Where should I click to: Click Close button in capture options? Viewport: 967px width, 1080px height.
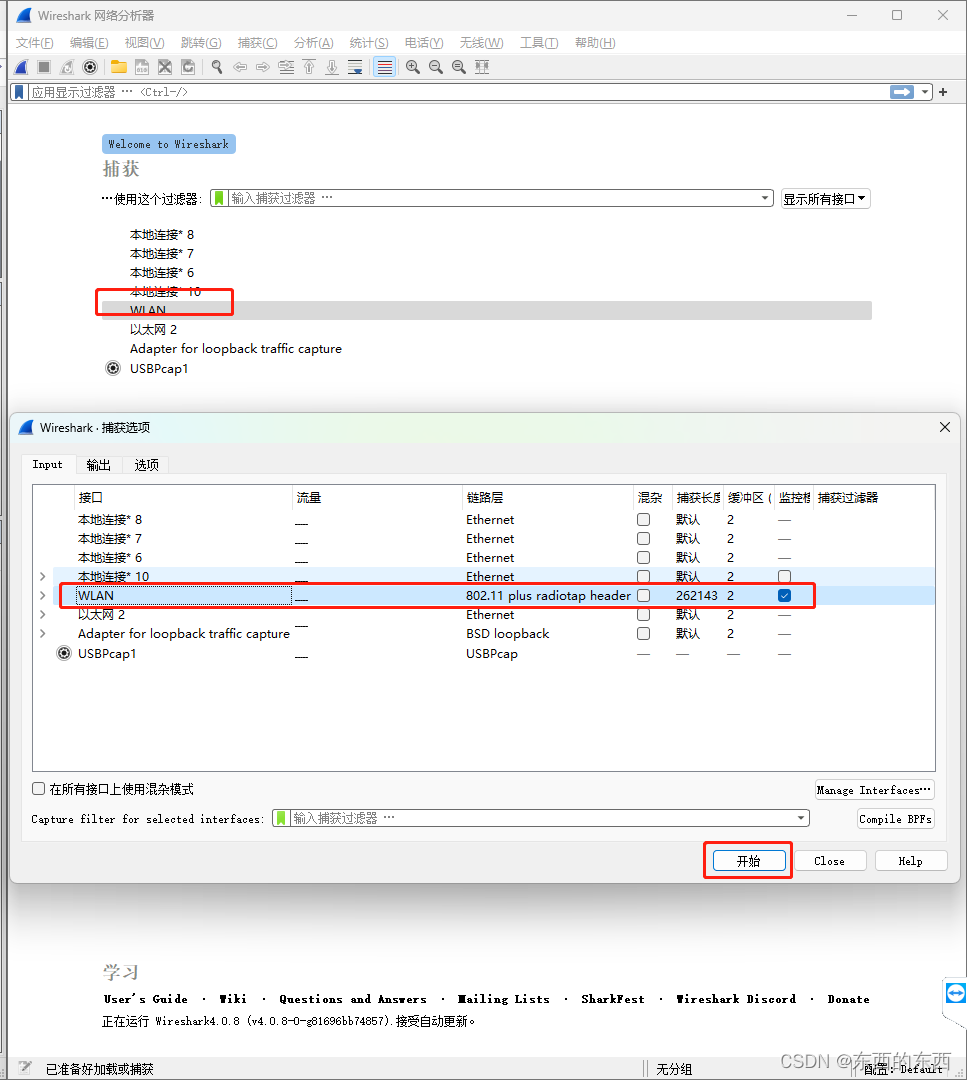click(x=829, y=861)
